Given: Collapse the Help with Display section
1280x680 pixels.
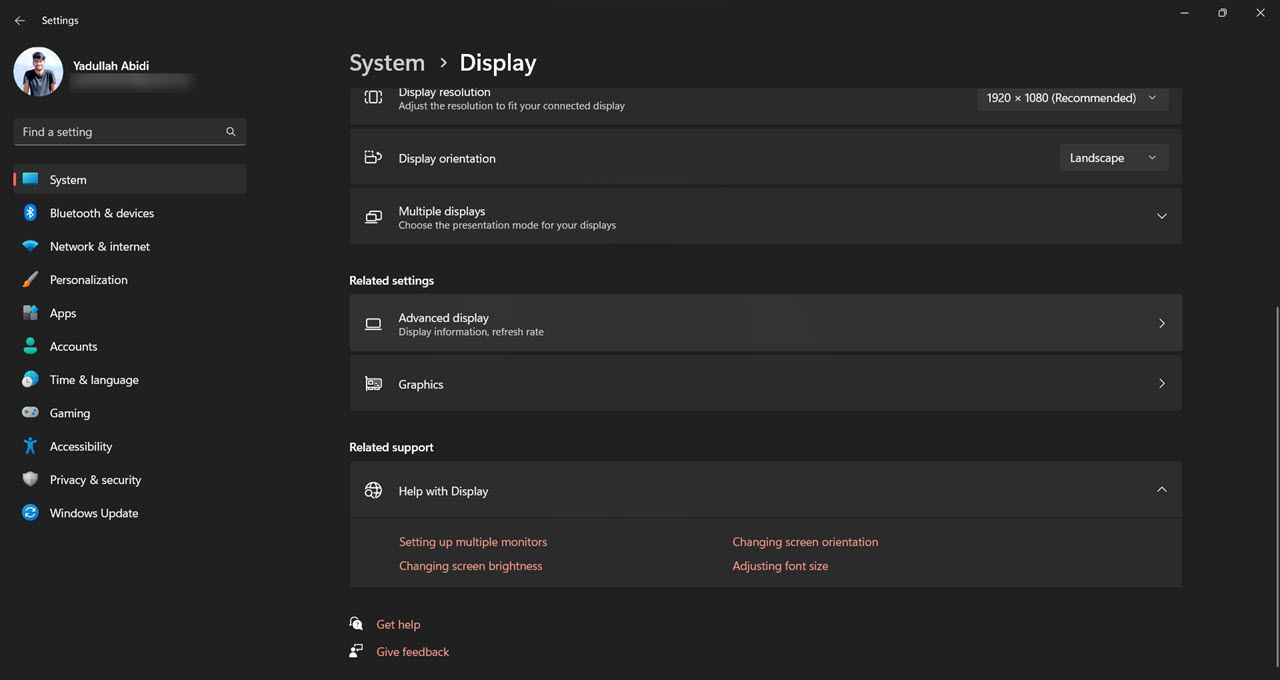Looking at the screenshot, I should tap(1162, 490).
